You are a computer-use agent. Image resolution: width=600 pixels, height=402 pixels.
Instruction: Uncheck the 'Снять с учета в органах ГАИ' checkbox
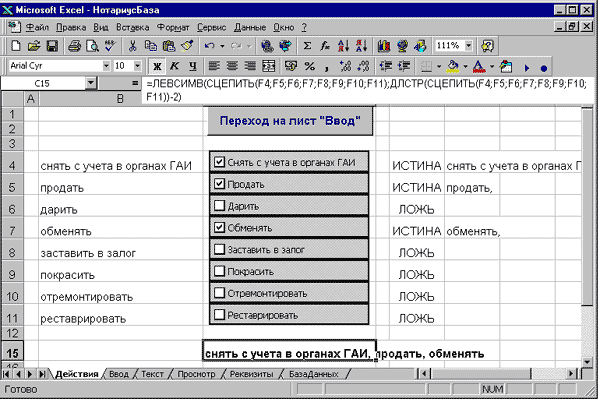pyautogui.click(x=219, y=162)
